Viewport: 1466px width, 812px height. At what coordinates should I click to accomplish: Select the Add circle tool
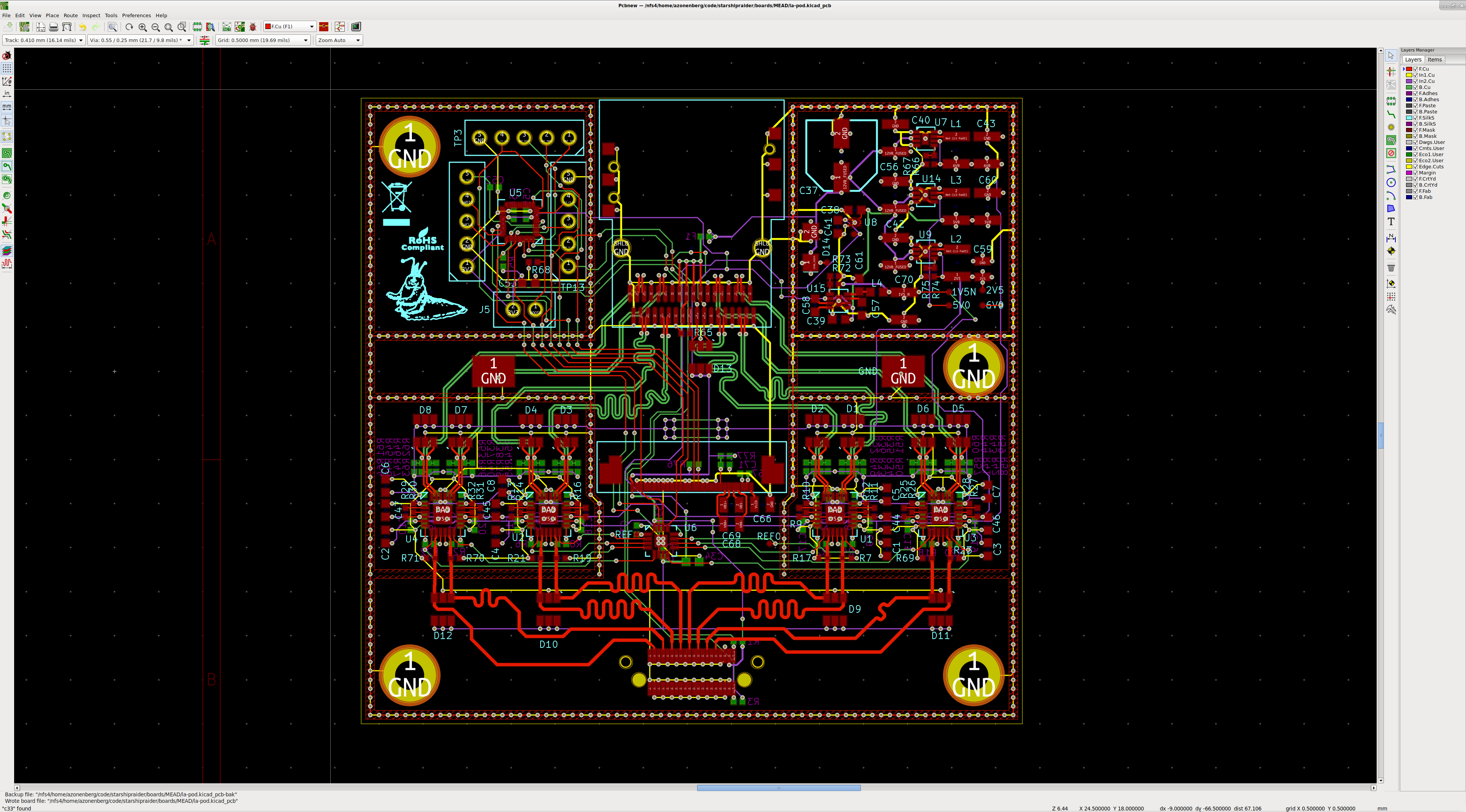(x=1391, y=182)
